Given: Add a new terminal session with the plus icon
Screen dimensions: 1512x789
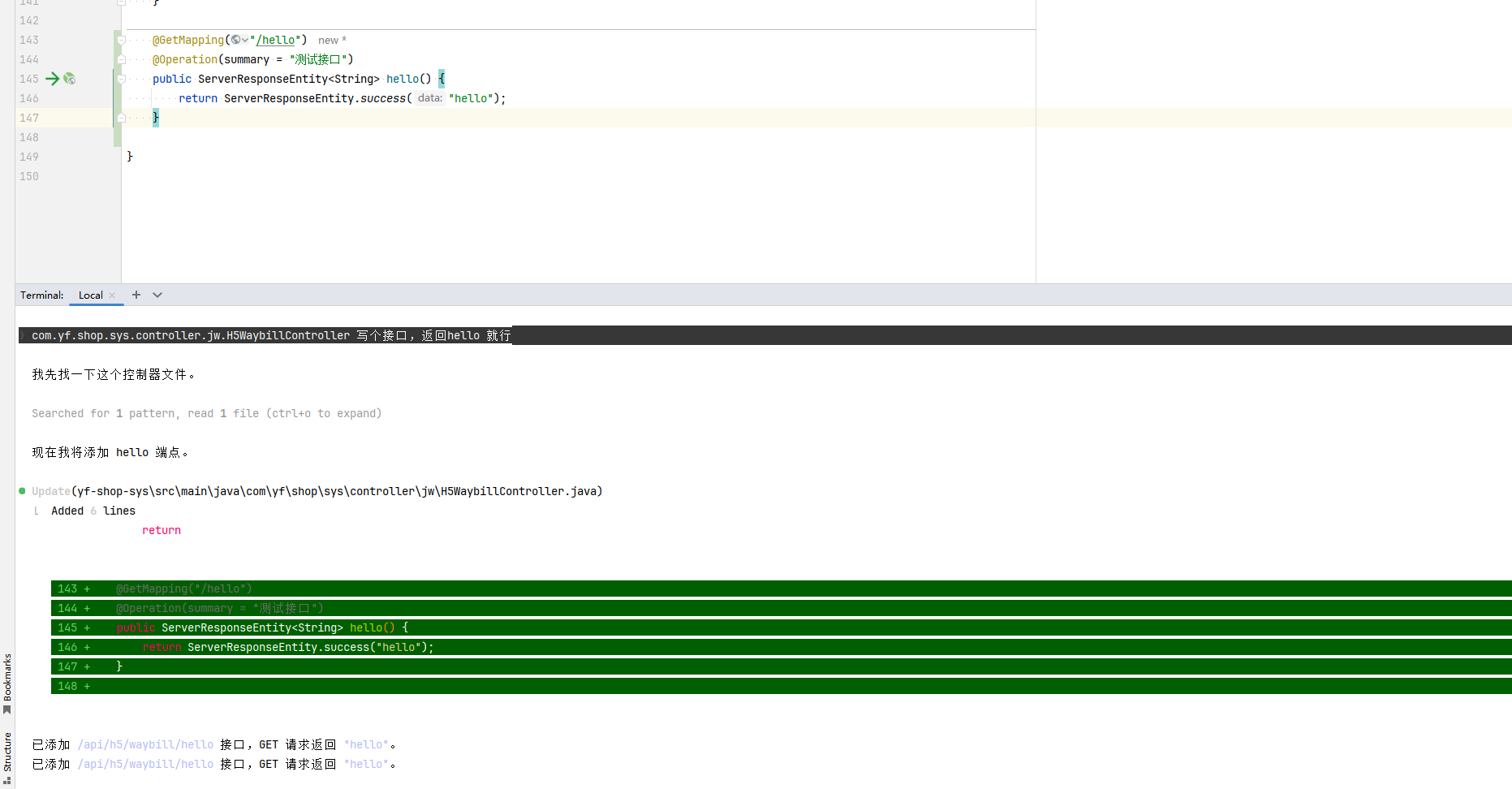Looking at the screenshot, I should [x=136, y=295].
